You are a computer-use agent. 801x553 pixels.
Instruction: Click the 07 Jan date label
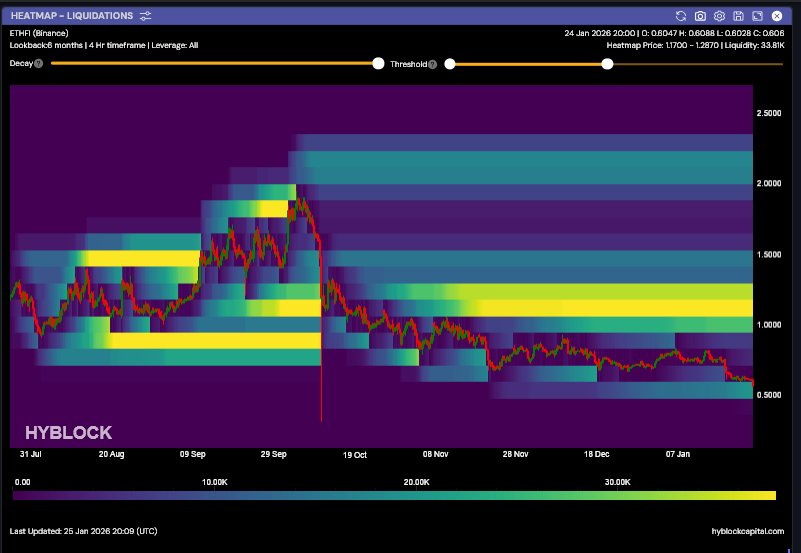click(x=678, y=454)
